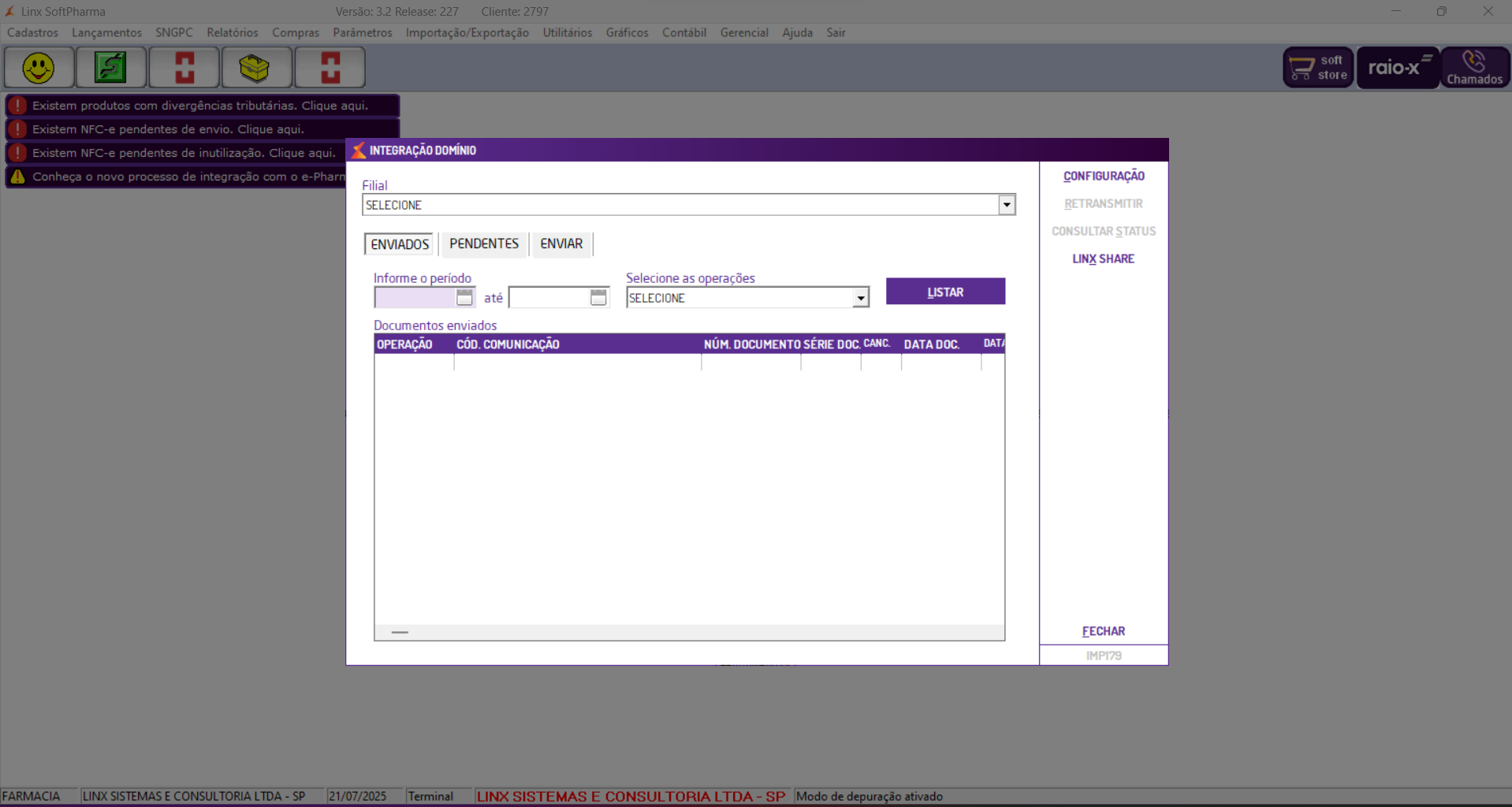The width and height of the screenshot is (1512, 807).
Task: Open the green chart toolbar icon
Action: click(111, 68)
